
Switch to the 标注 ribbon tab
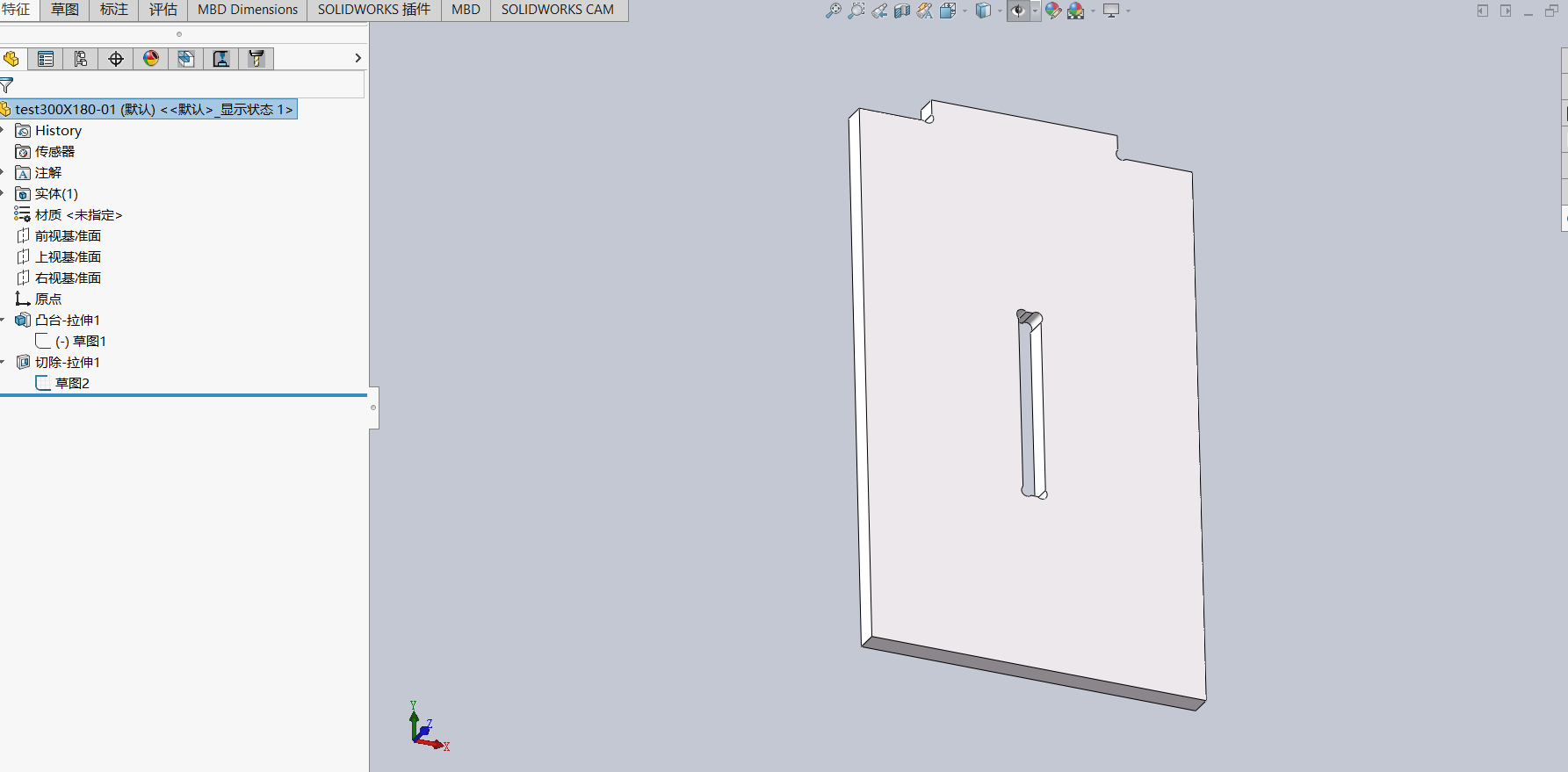click(114, 10)
